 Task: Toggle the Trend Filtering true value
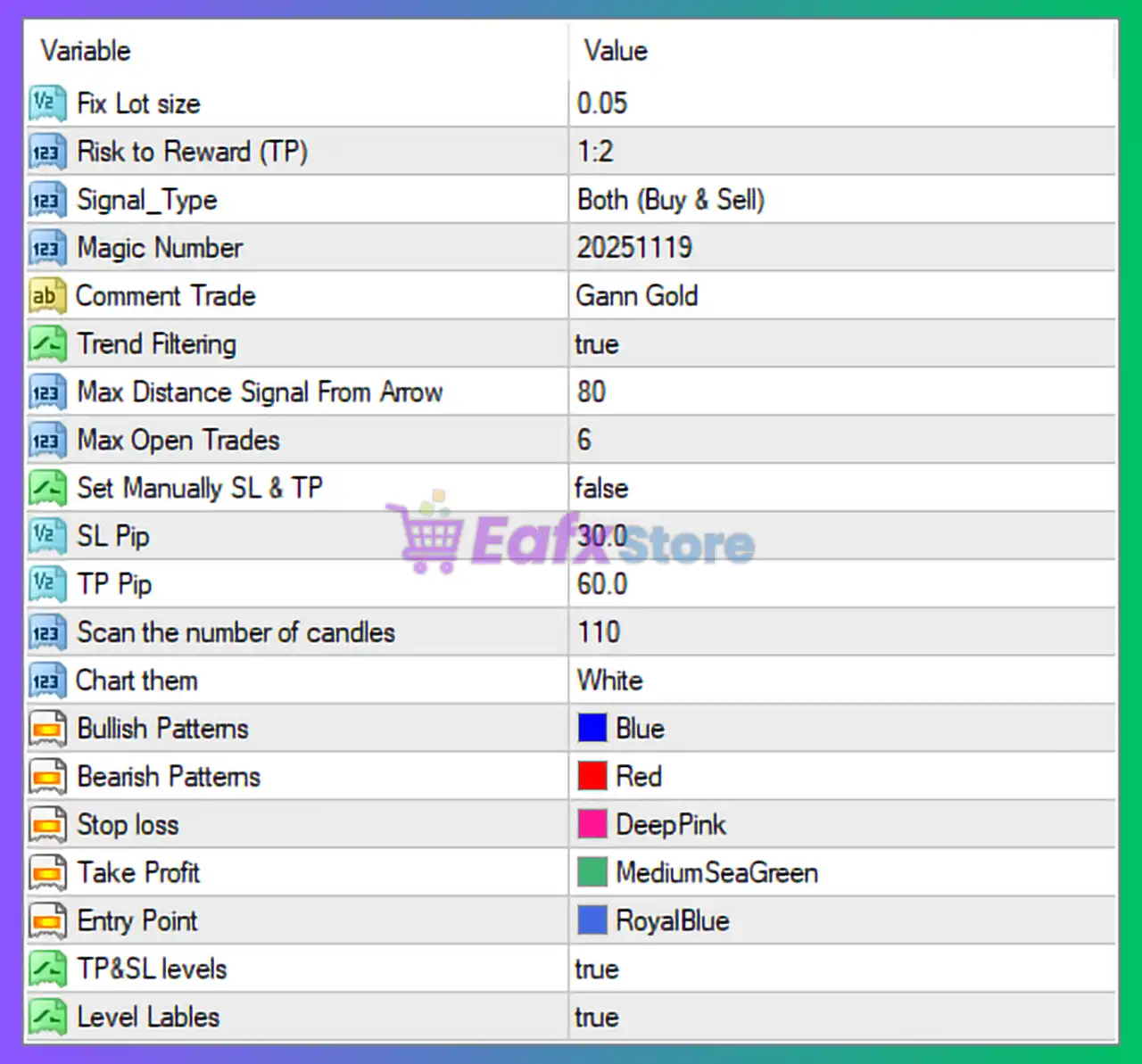(597, 344)
